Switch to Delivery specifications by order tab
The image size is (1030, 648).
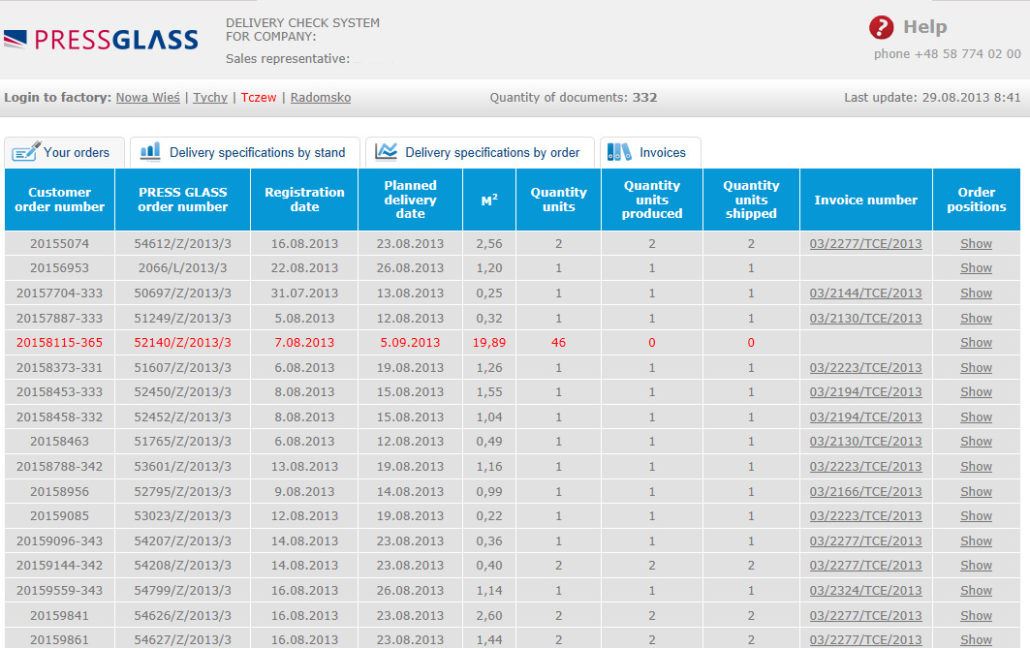point(480,152)
